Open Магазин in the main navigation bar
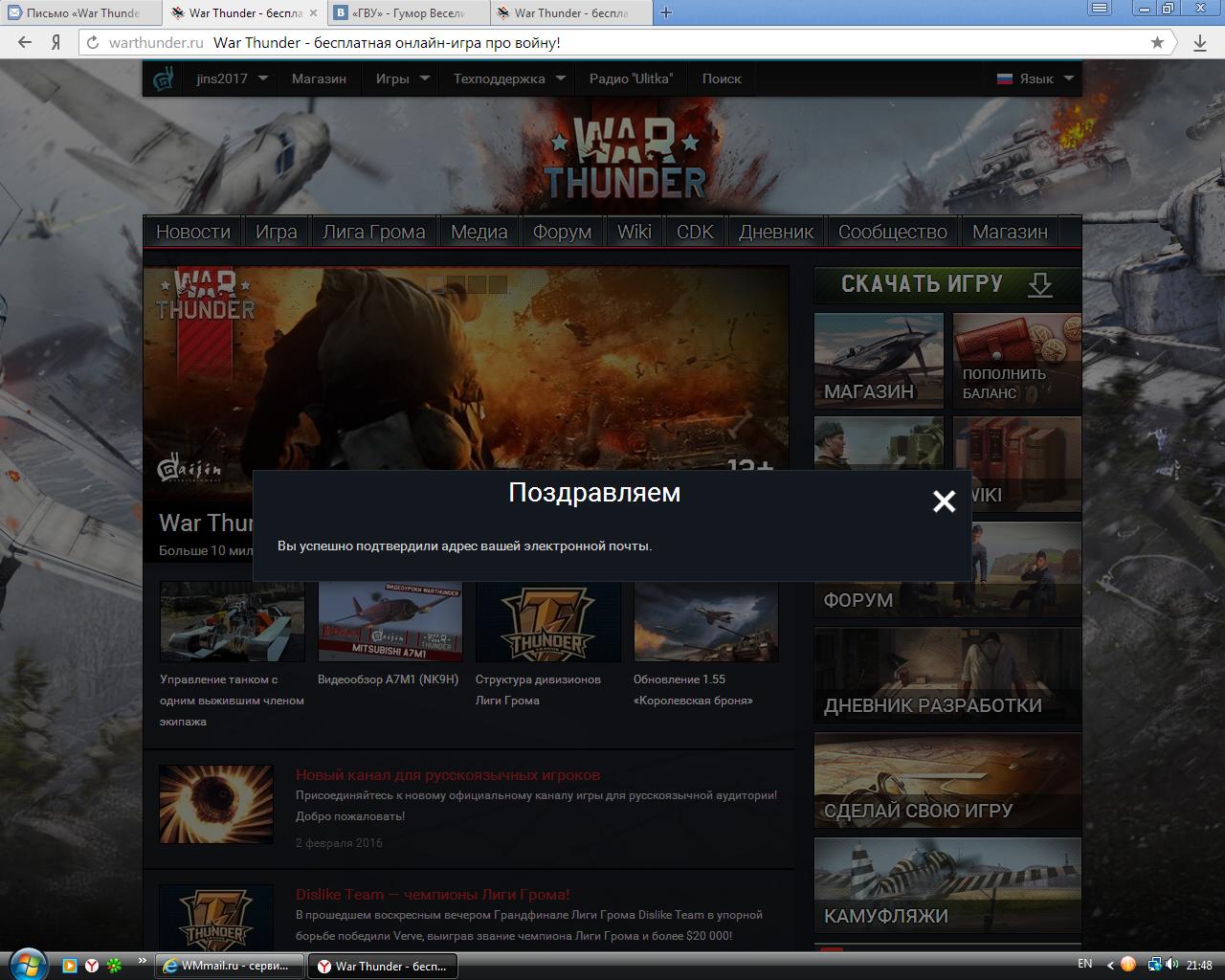Viewport: 1225px width, 980px height. pos(1011,232)
